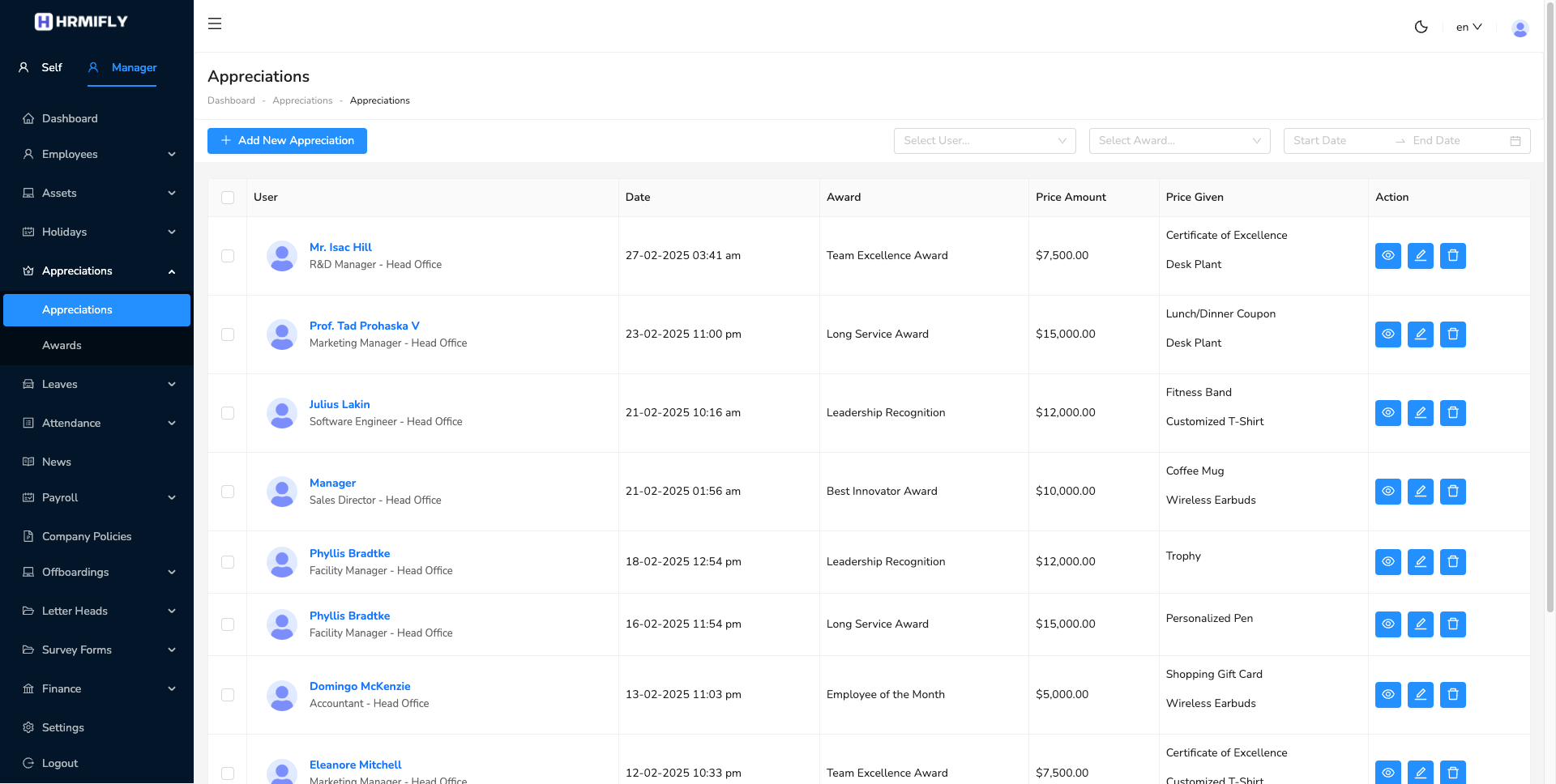Delete the Best Innovator Award row
1556x784 pixels.
click(x=1452, y=492)
